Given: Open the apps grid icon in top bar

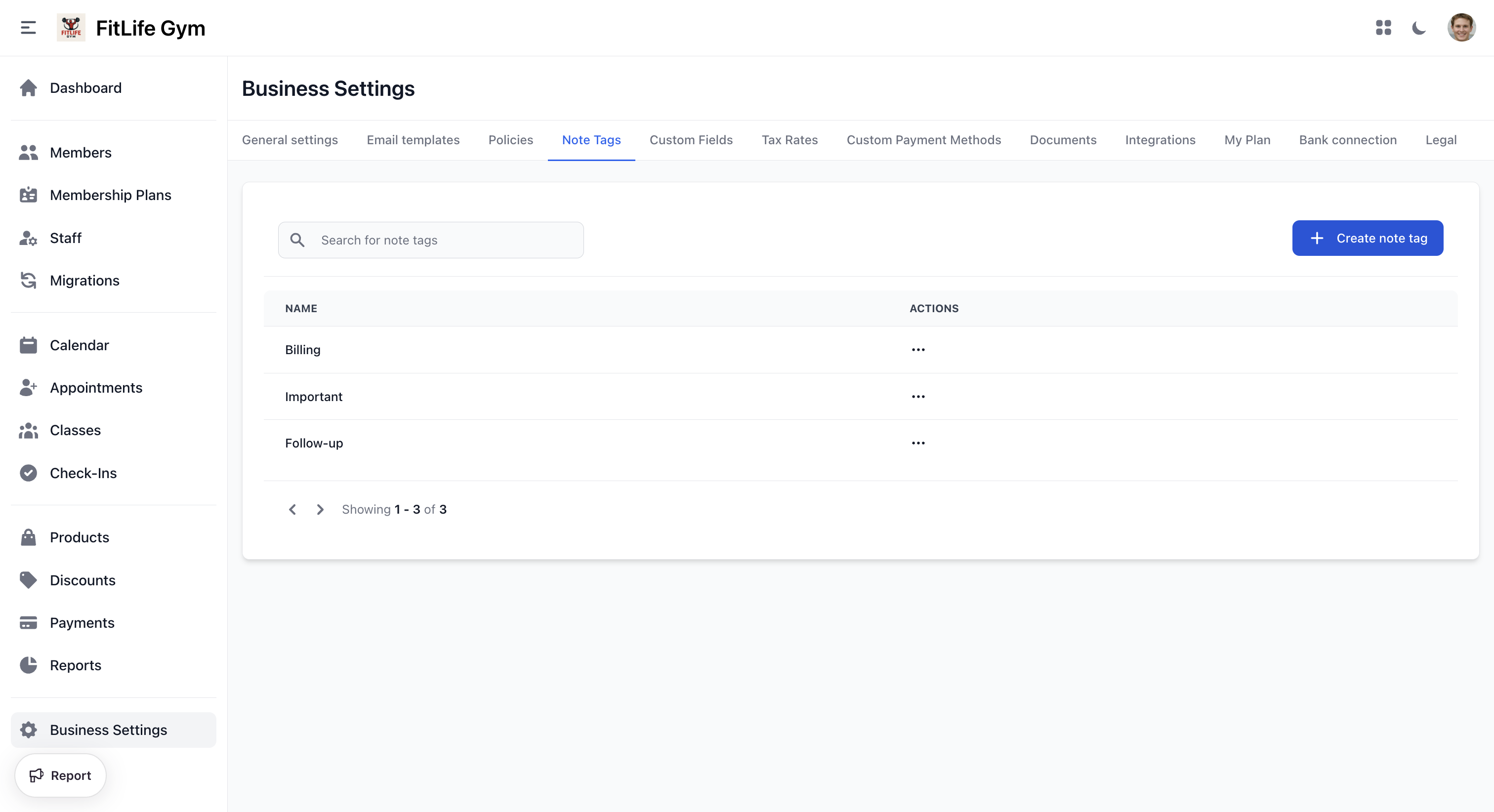Looking at the screenshot, I should 1384,27.
